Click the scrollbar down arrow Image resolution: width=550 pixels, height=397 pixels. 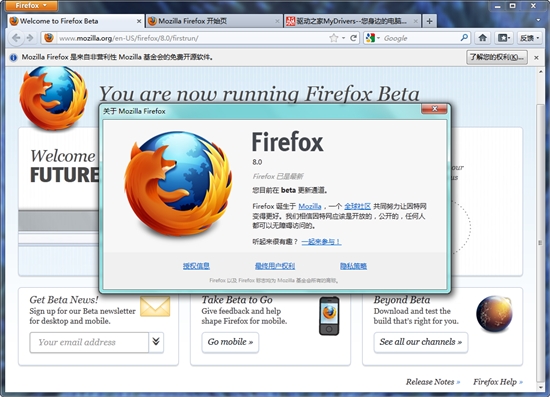tap(541, 388)
